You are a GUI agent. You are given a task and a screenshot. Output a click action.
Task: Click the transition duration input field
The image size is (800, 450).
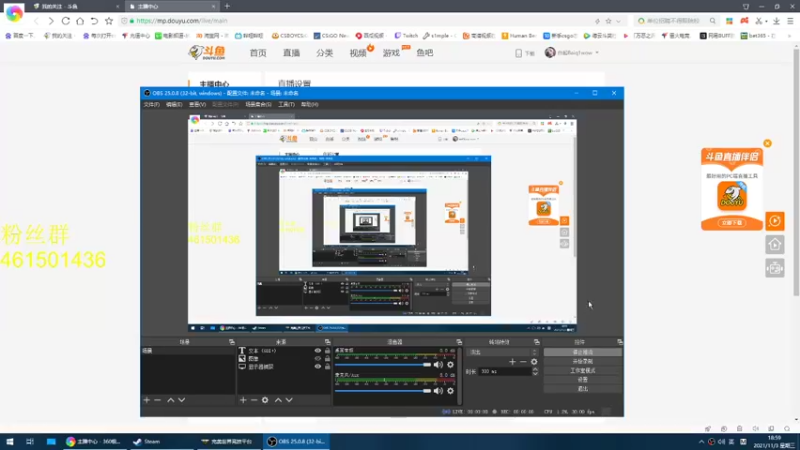click(504, 371)
